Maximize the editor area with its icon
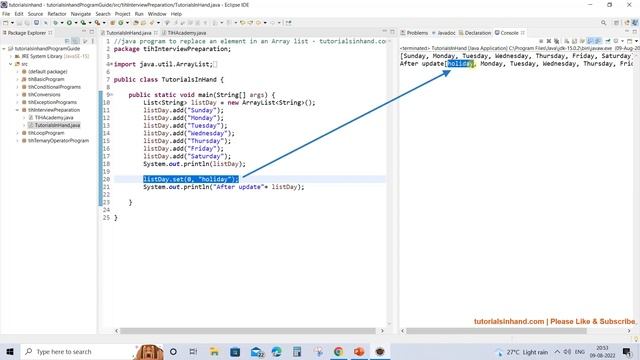The width and height of the screenshot is (640, 360). 392,32
